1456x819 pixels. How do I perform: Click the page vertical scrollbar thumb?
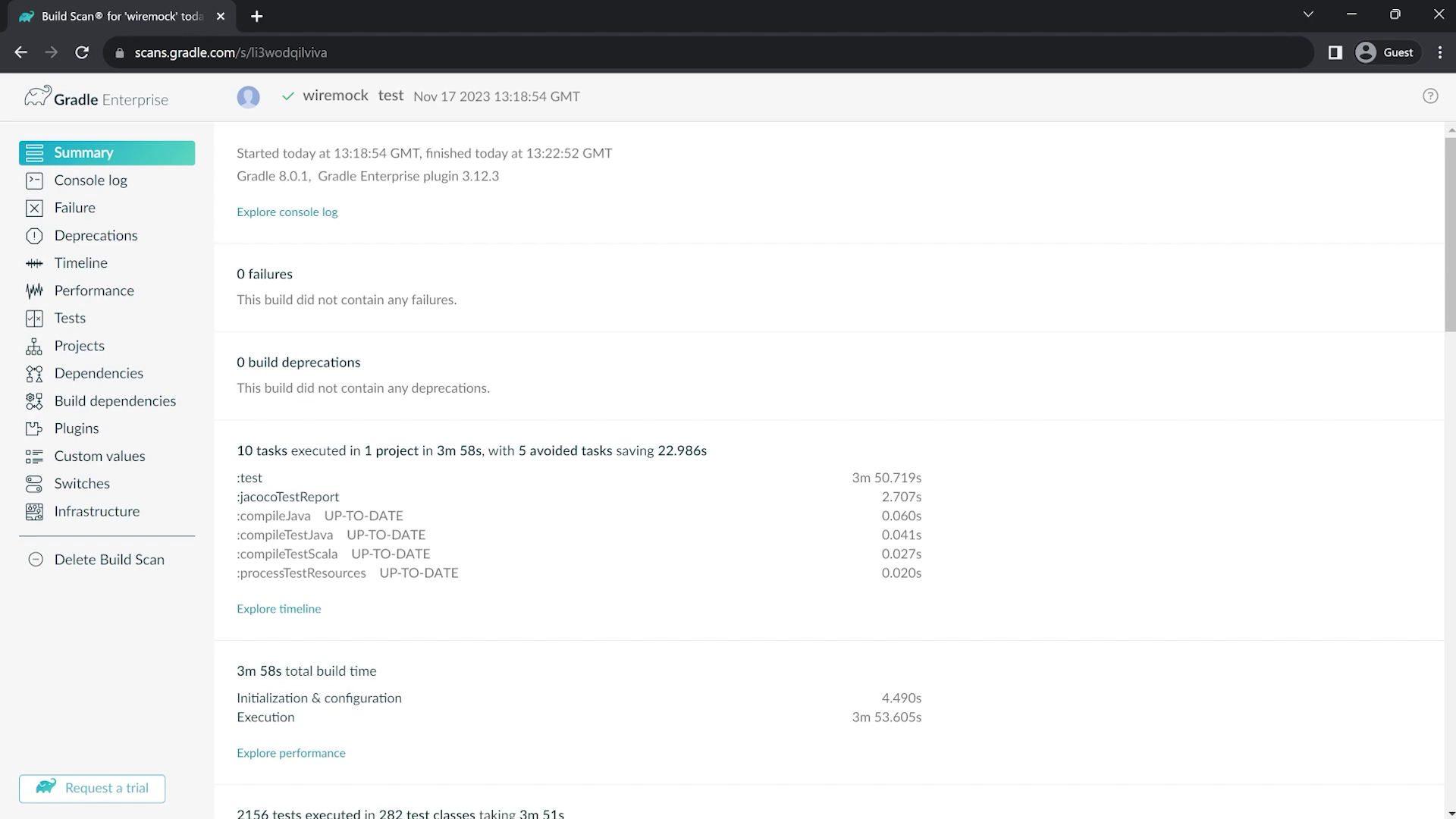[1450, 235]
